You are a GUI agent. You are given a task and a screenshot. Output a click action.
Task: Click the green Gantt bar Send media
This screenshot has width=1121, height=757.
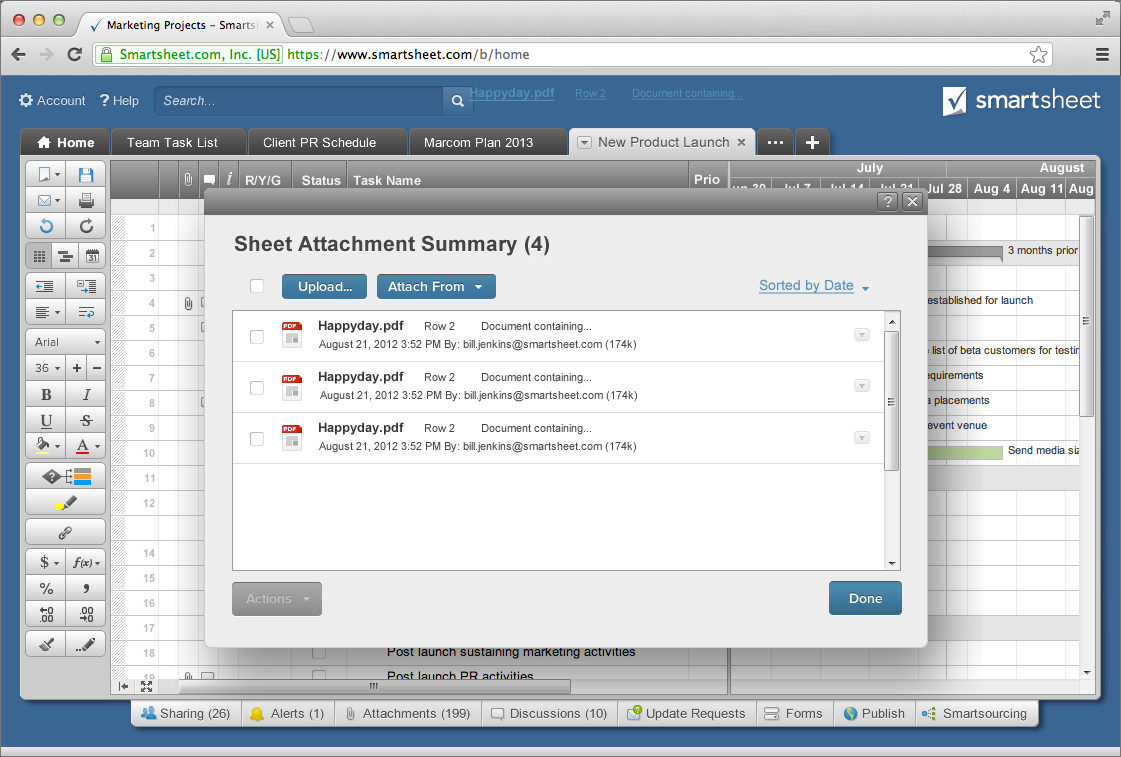(965, 452)
